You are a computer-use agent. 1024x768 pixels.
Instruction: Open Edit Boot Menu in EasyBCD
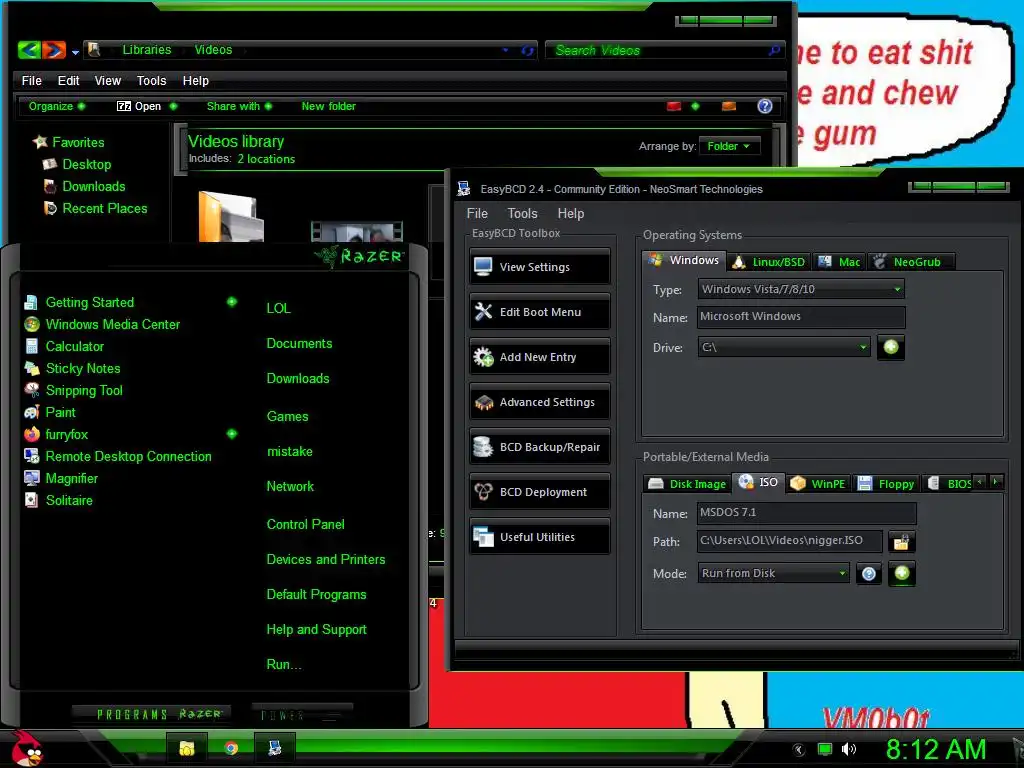(539, 312)
